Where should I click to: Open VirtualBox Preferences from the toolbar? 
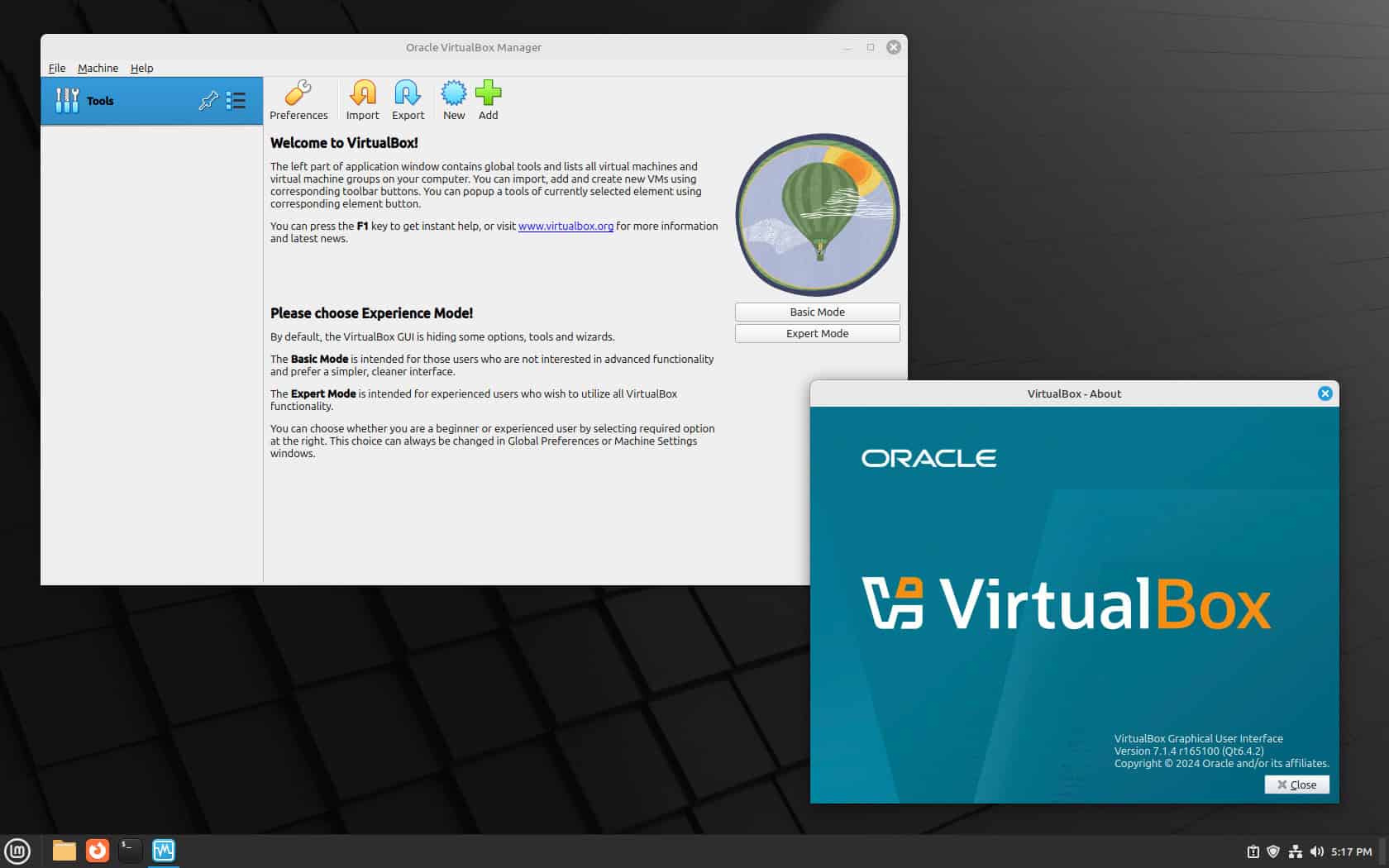(x=298, y=99)
